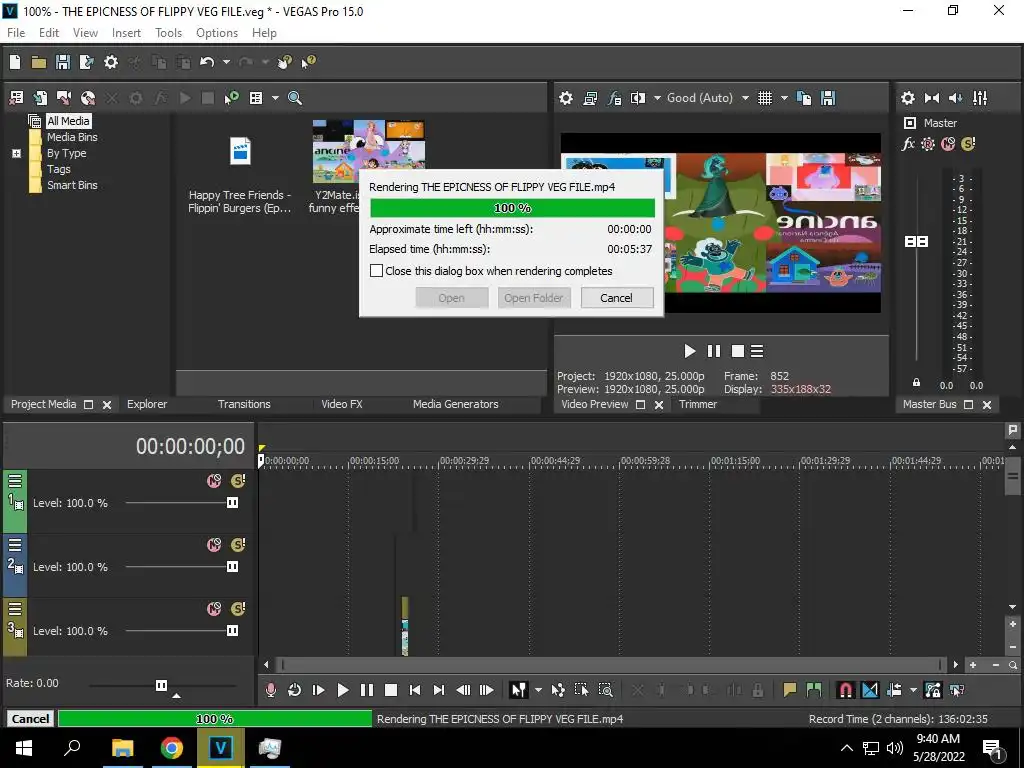This screenshot has height=768, width=1024.
Task: Click the Downmix Output icon in Master Bus
Action: pyautogui.click(x=932, y=98)
